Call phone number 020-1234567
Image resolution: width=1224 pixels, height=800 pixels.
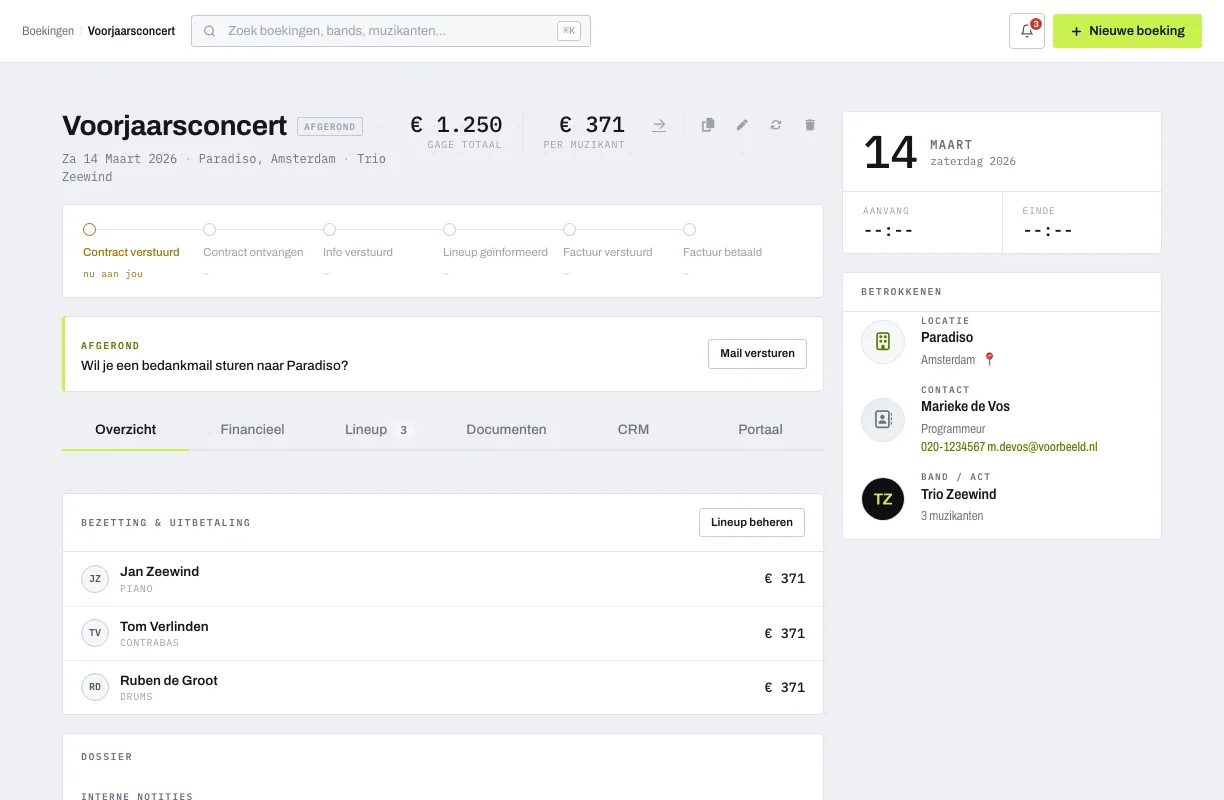tap(953, 447)
